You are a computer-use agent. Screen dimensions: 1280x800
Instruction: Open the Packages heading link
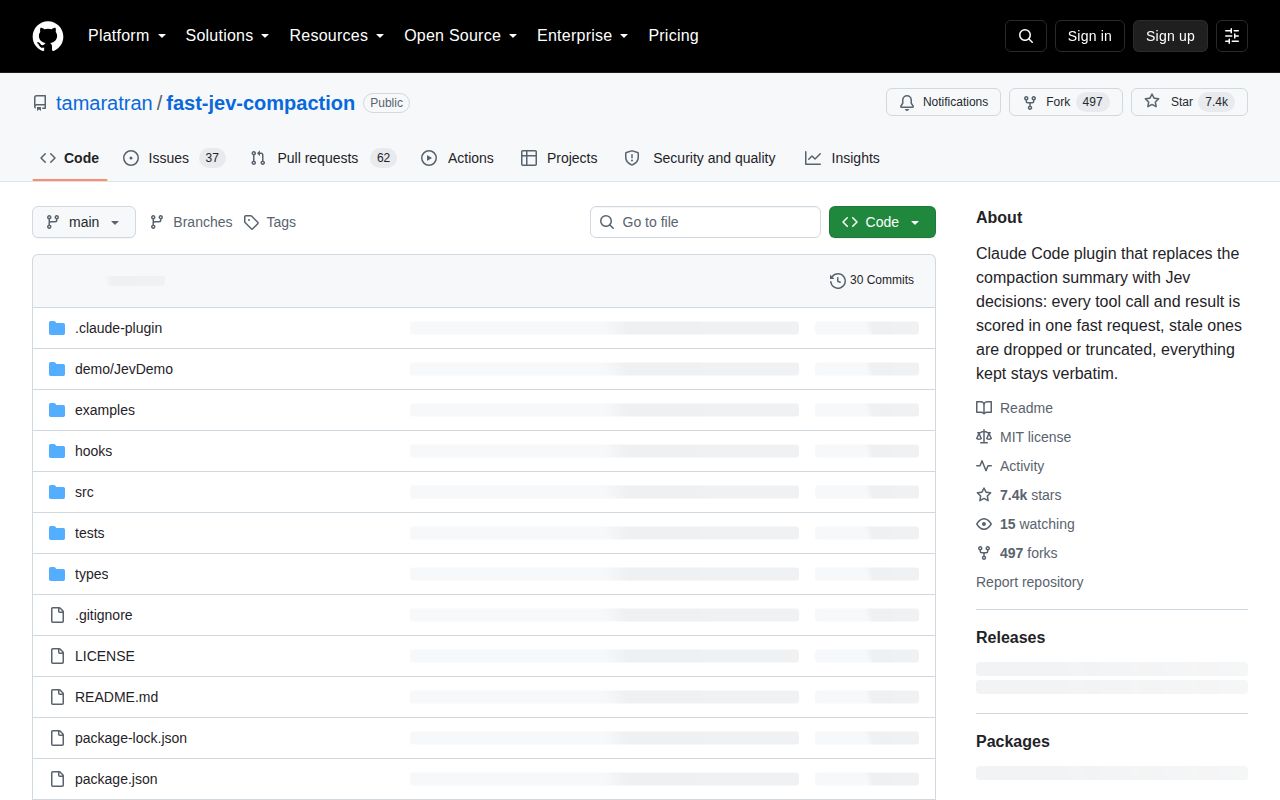(1012, 741)
